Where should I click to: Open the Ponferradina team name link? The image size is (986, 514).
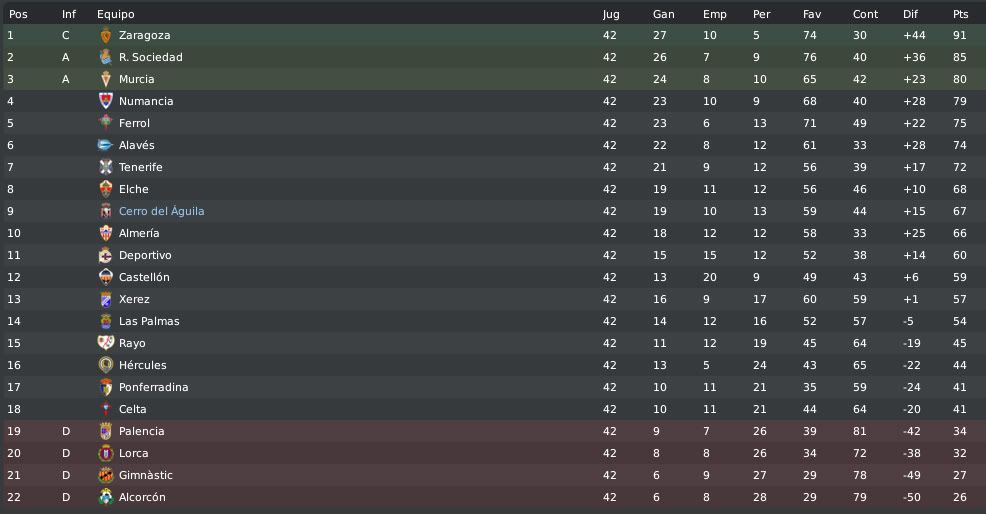153,388
